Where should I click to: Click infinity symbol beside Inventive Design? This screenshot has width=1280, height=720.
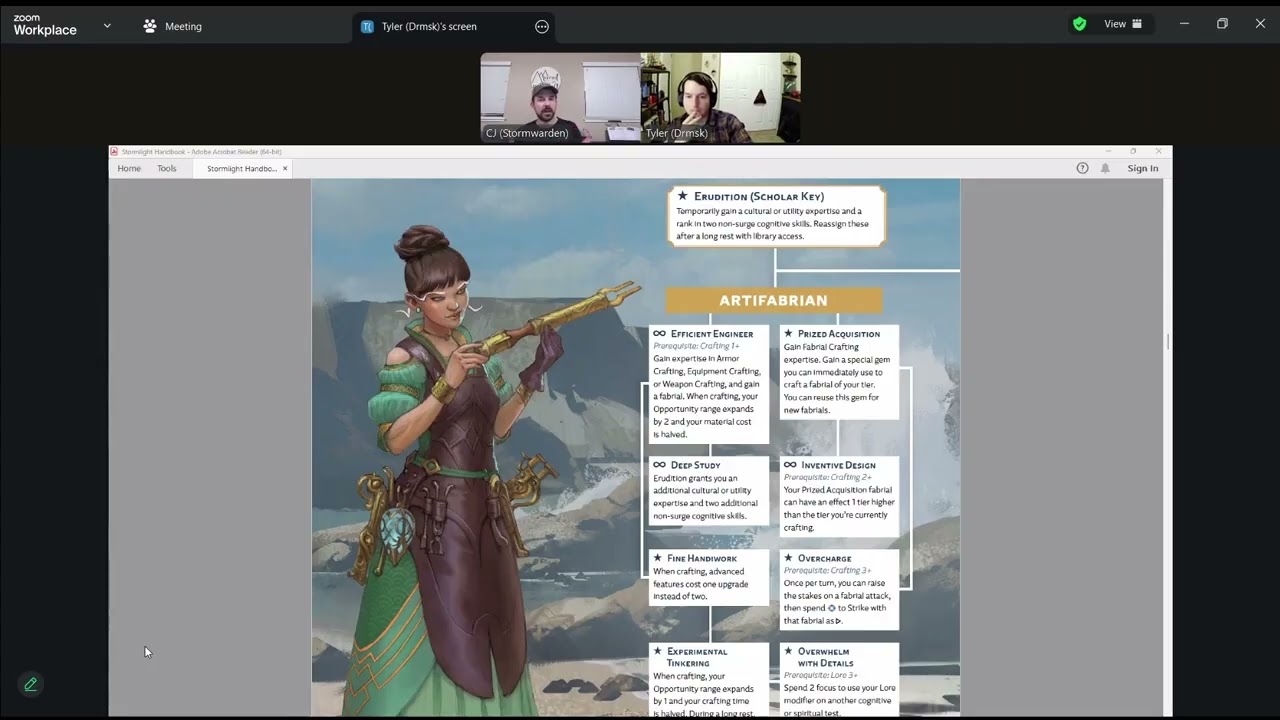pos(790,465)
